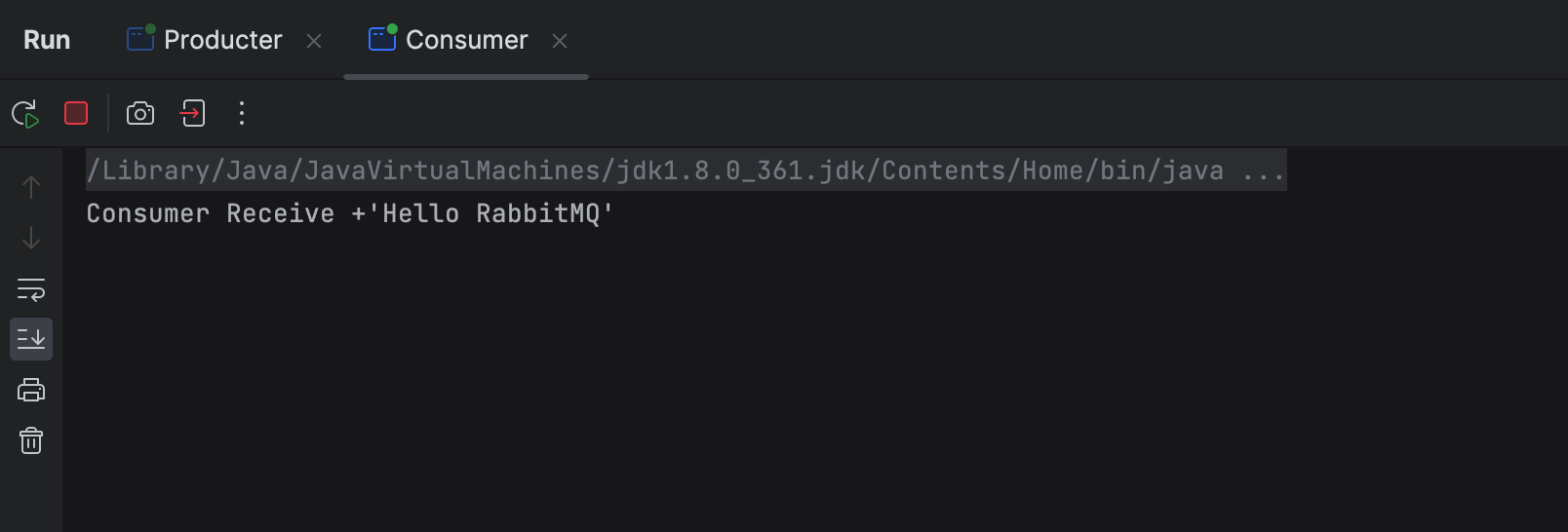Toggle soft-wrap for console output
1568x532 pixels.
(31, 289)
